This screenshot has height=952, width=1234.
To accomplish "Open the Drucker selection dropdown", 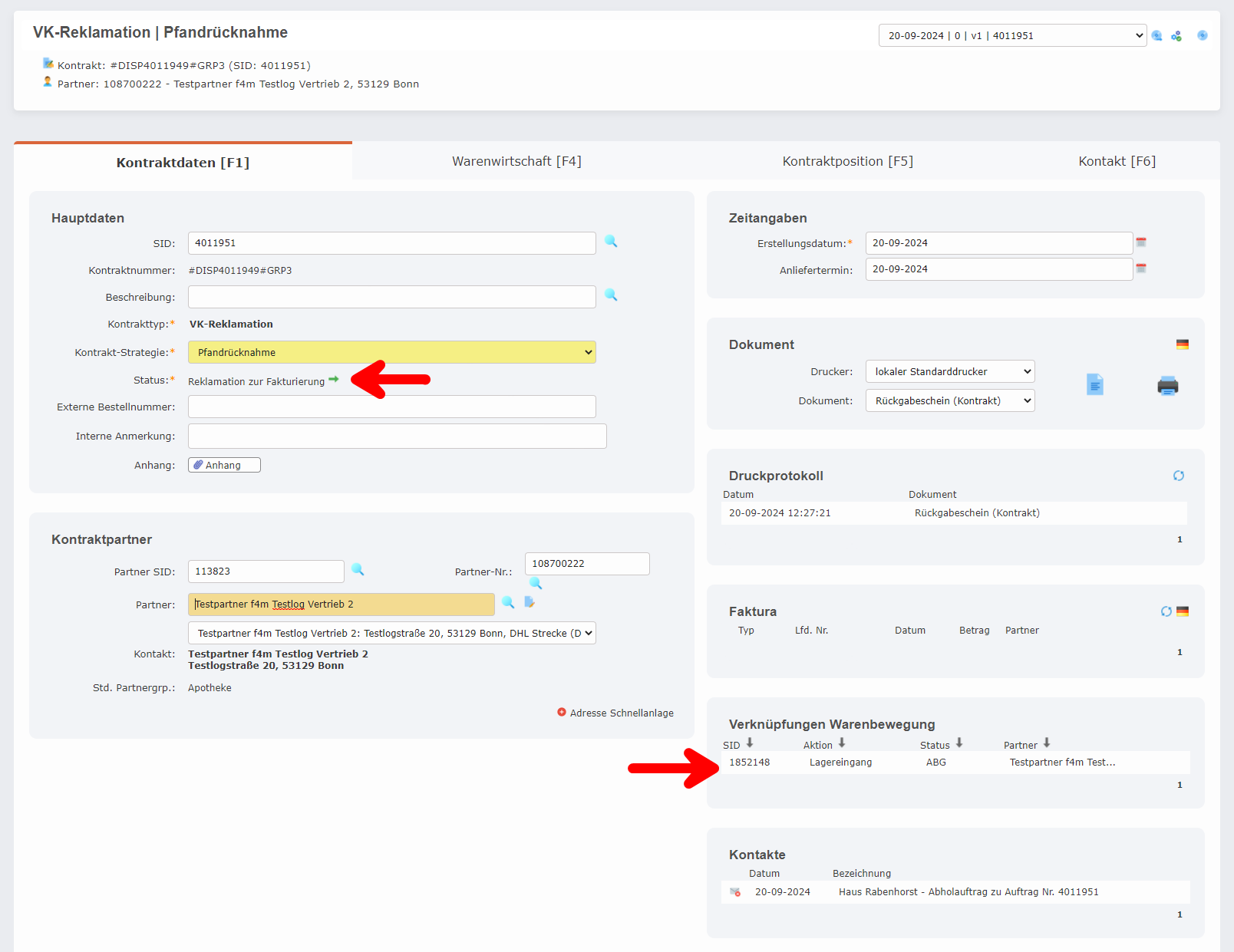I will [x=950, y=371].
